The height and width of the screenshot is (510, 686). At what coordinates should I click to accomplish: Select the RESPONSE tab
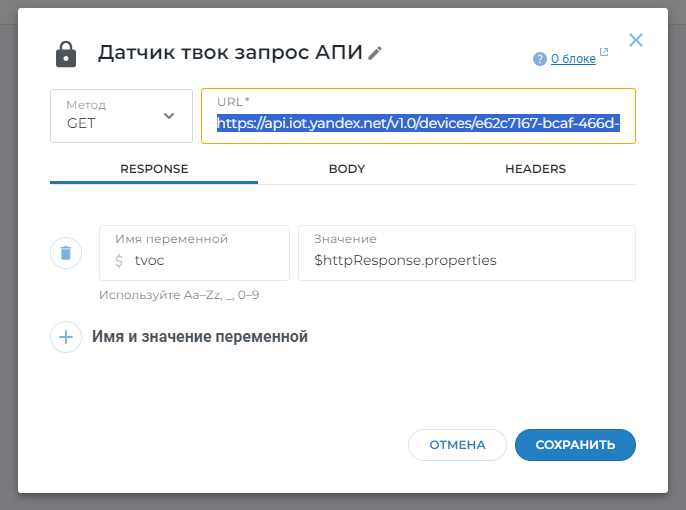[154, 169]
